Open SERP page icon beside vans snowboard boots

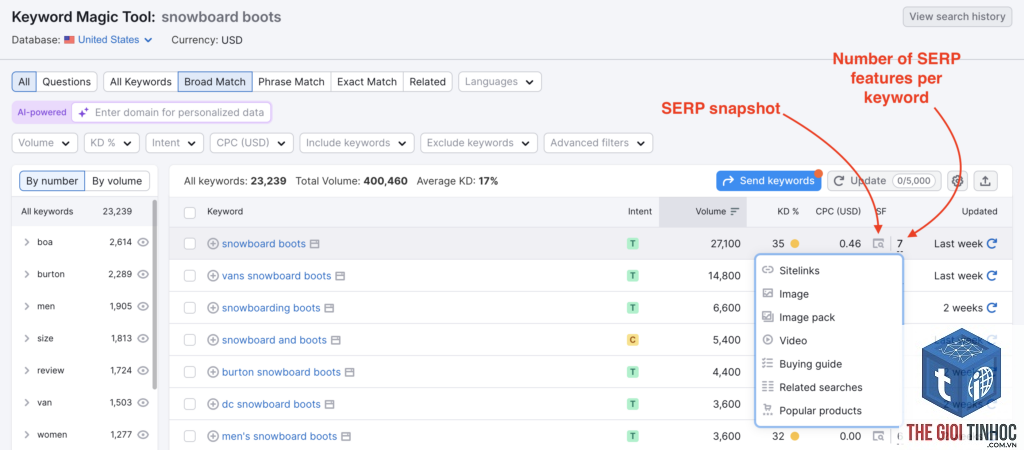pos(340,276)
